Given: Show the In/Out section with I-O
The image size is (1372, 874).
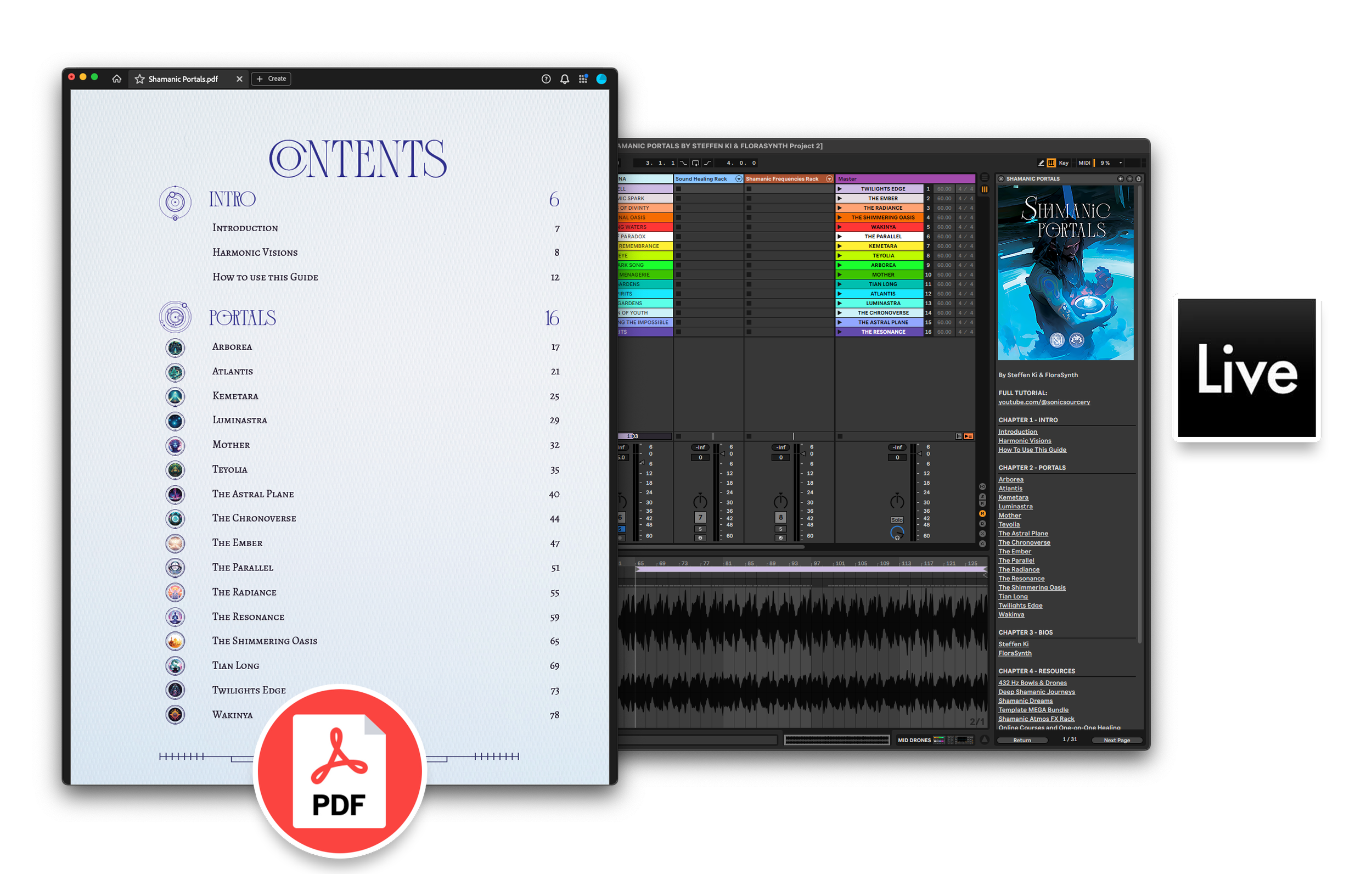Looking at the screenshot, I should (x=982, y=487).
